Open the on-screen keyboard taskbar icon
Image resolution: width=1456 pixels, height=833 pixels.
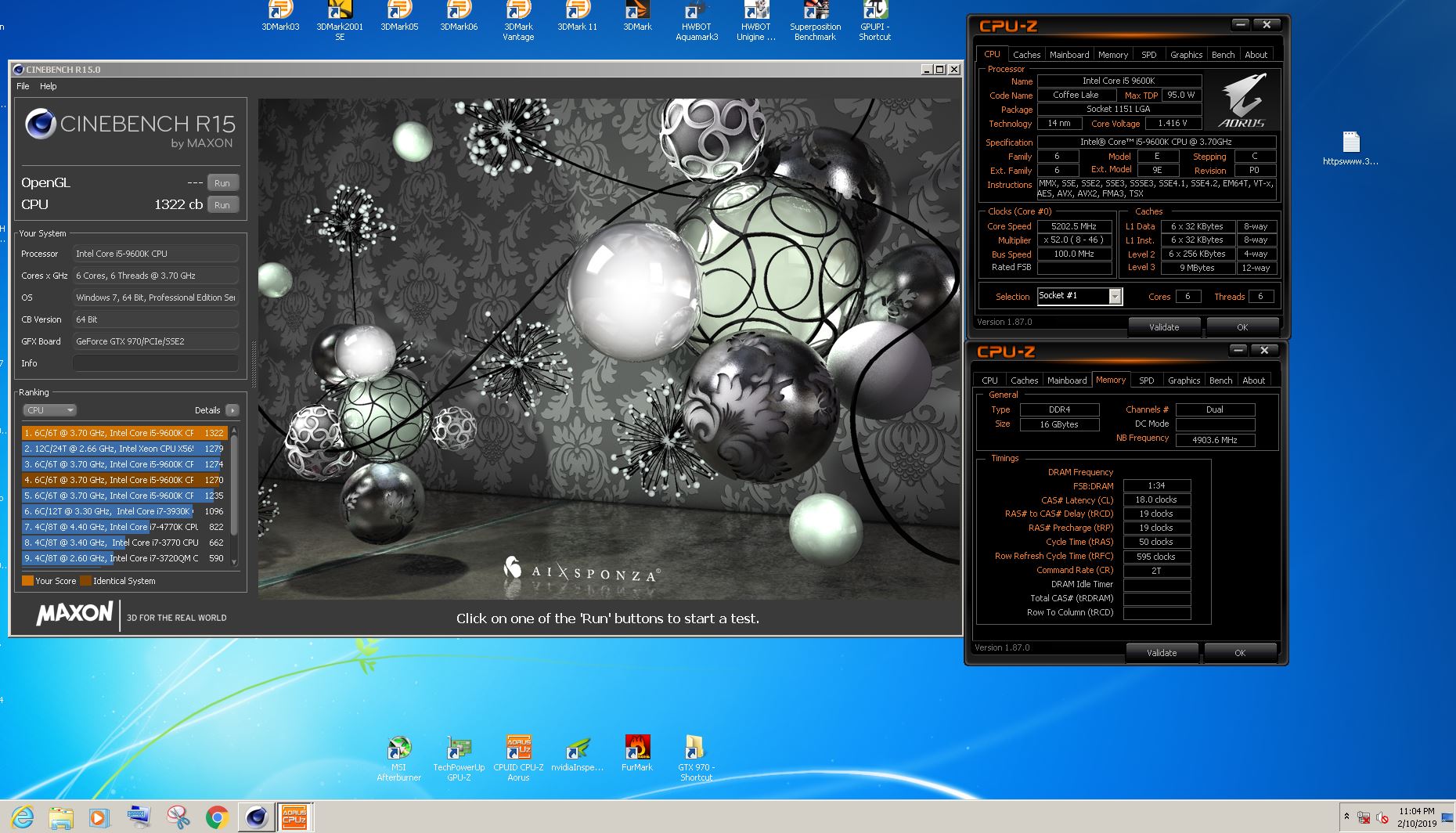139,817
